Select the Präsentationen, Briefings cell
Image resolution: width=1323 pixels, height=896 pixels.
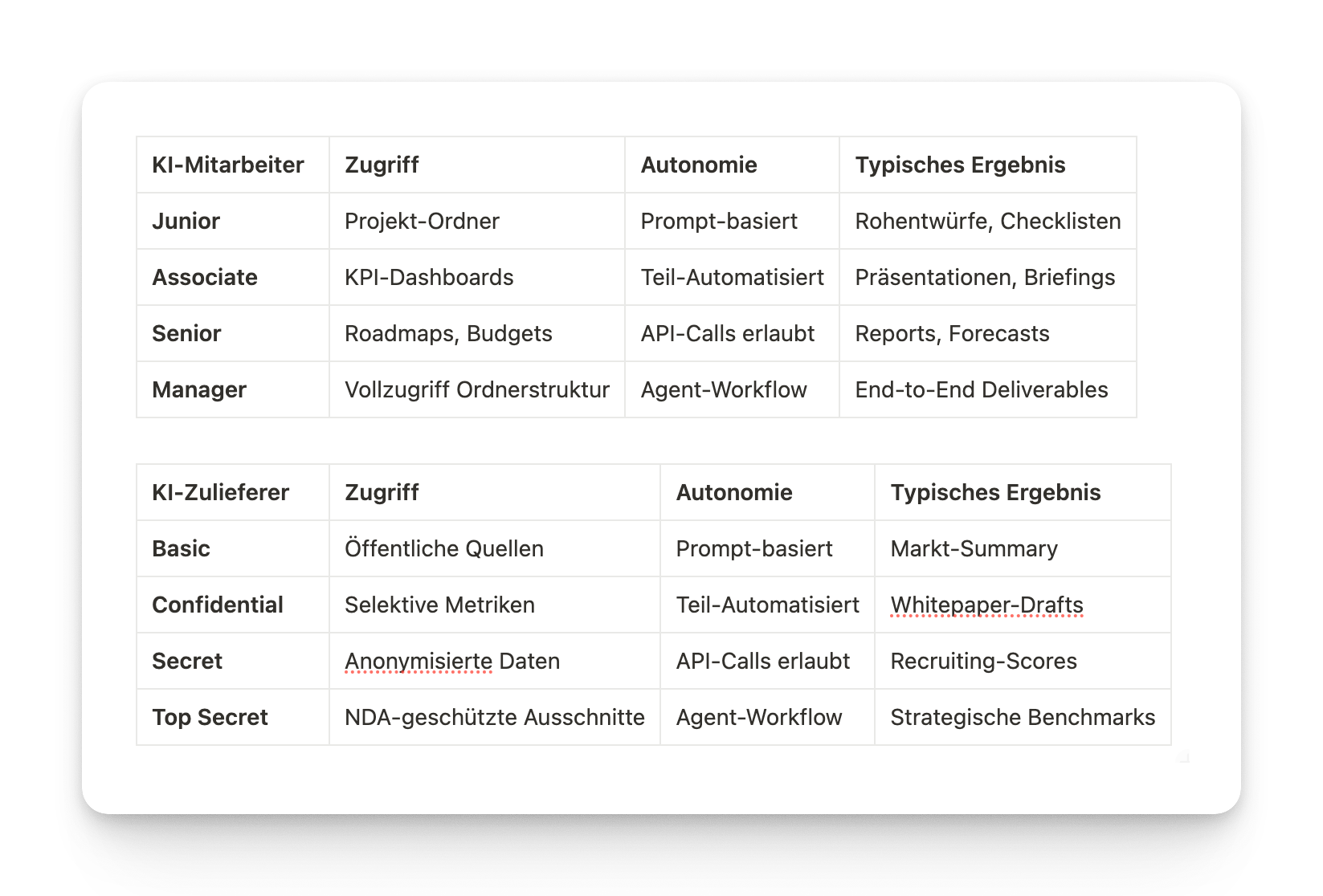click(x=988, y=277)
